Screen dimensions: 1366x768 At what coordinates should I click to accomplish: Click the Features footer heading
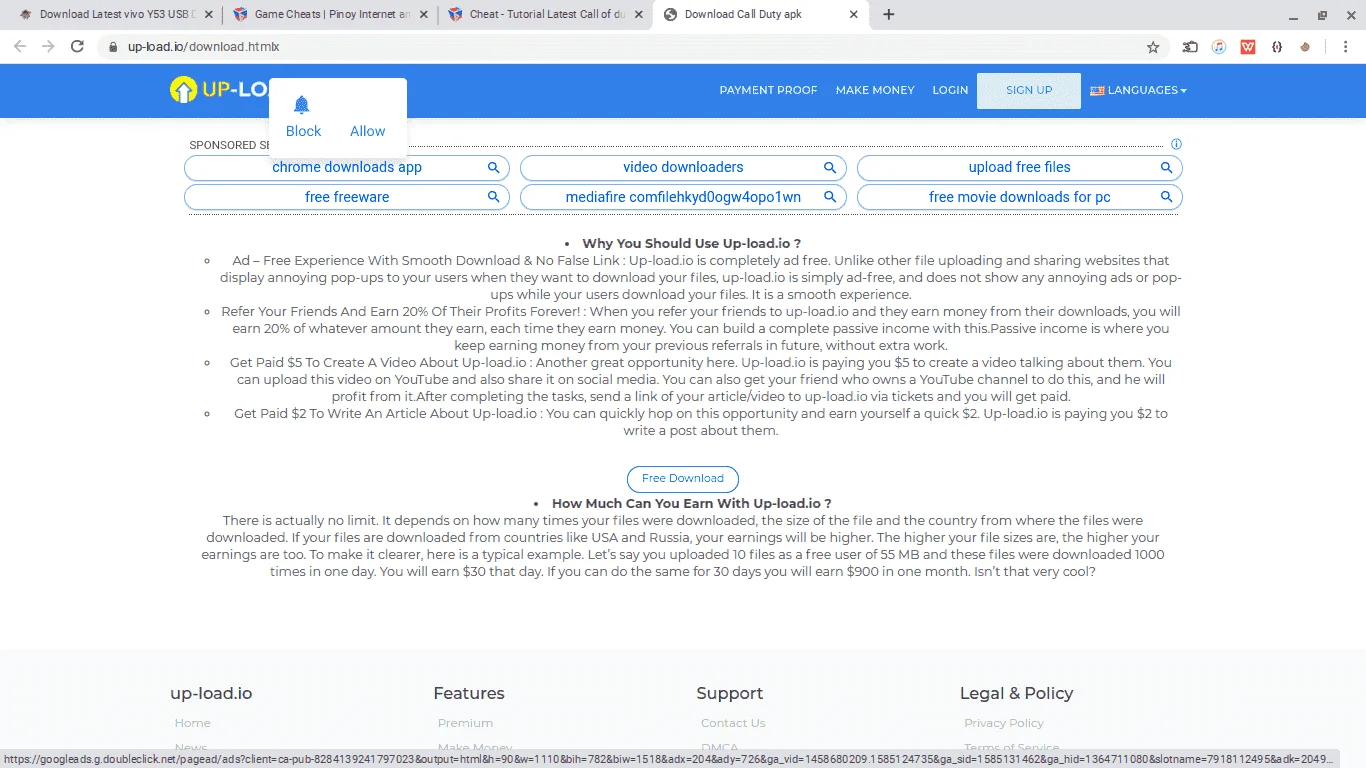click(x=468, y=693)
